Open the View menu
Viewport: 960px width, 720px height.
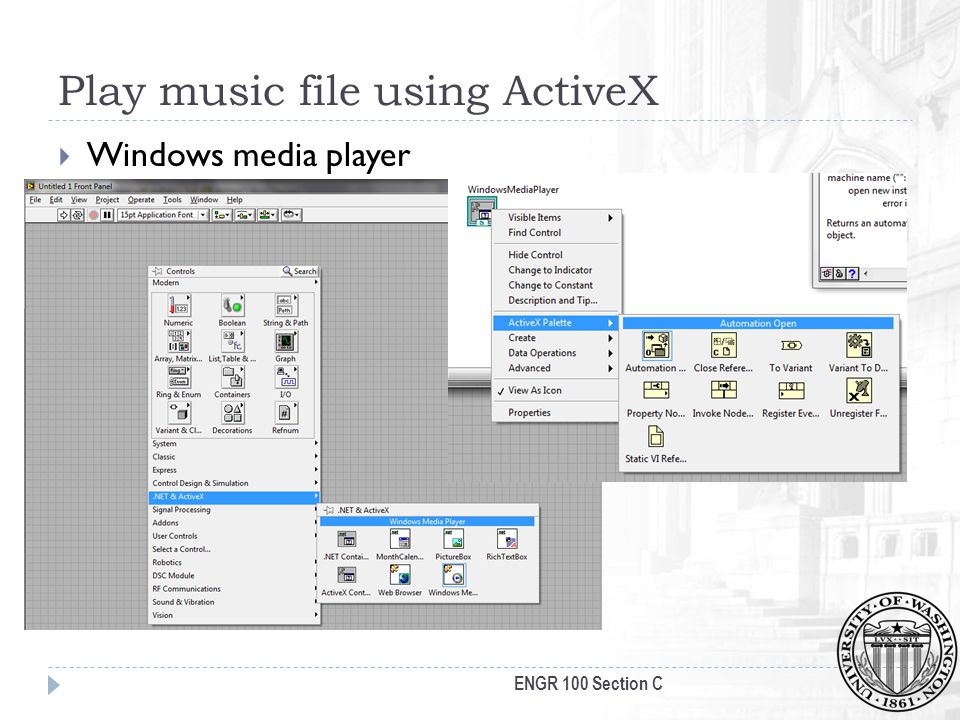[78, 200]
